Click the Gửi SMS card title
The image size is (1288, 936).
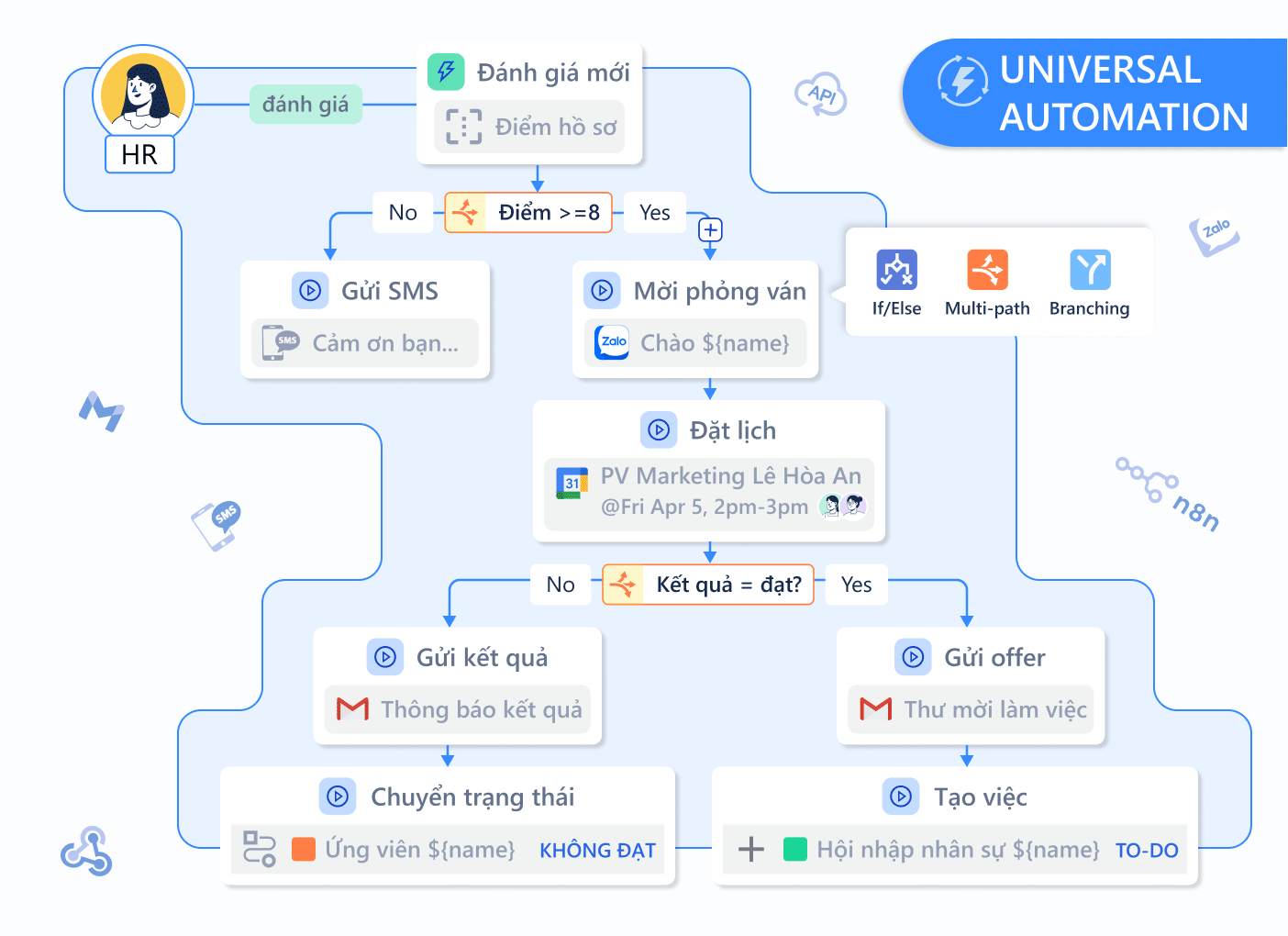(x=390, y=291)
